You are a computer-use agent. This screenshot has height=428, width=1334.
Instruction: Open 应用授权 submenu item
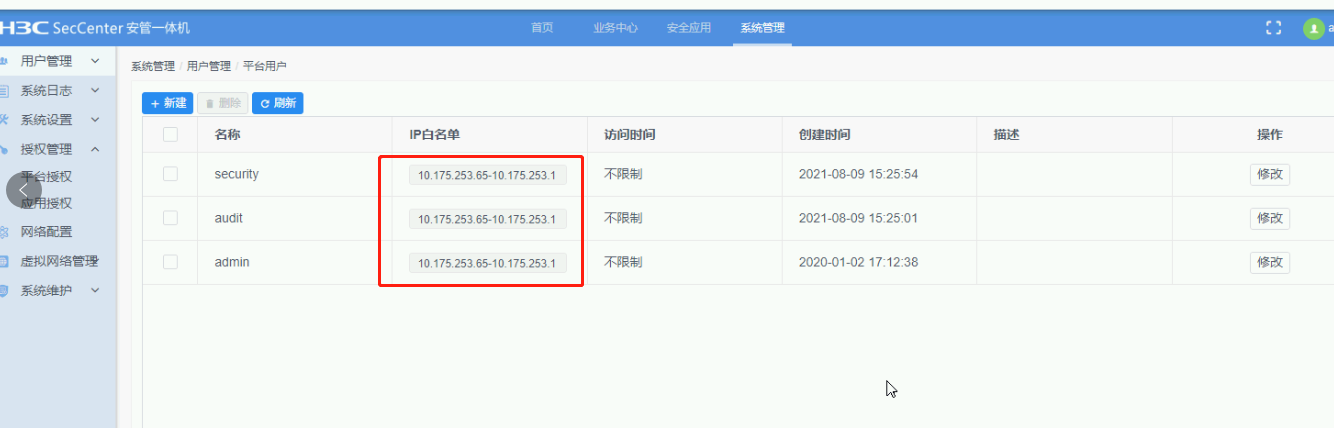pyautogui.click(x=46, y=203)
